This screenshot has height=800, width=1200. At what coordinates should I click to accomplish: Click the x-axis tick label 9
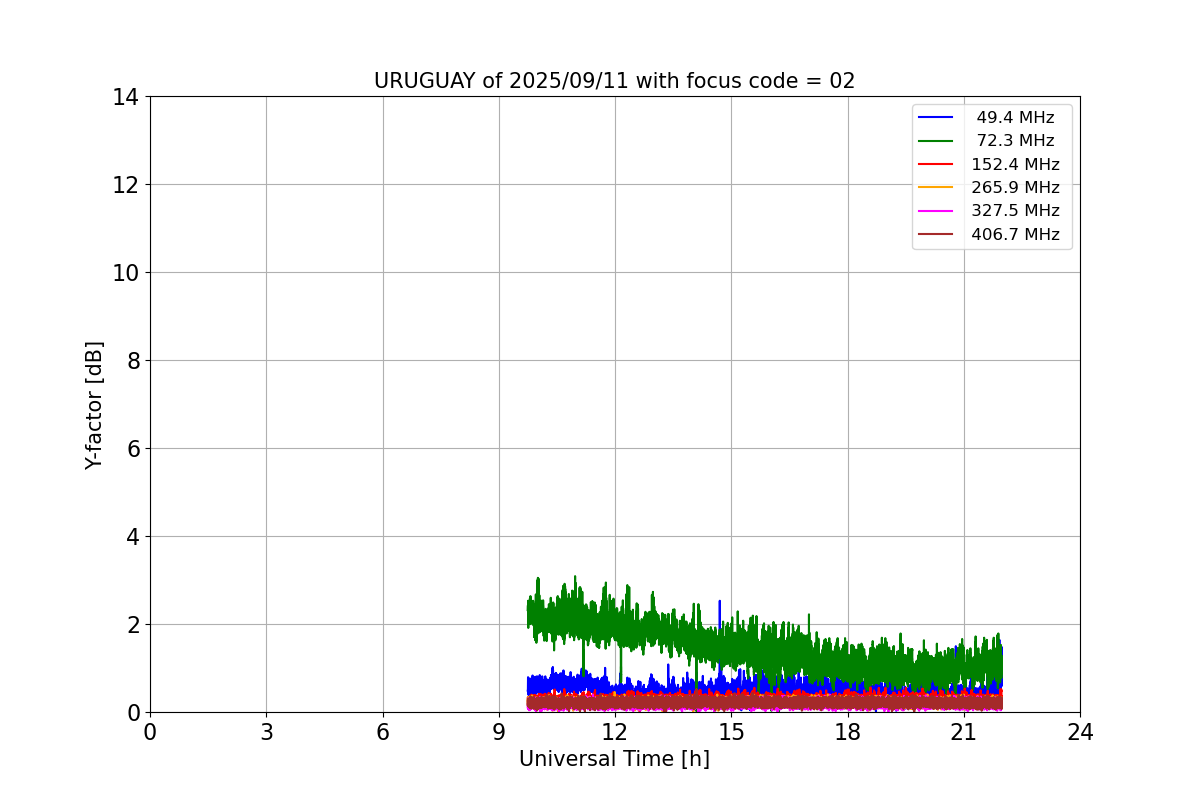pos(499,732)
